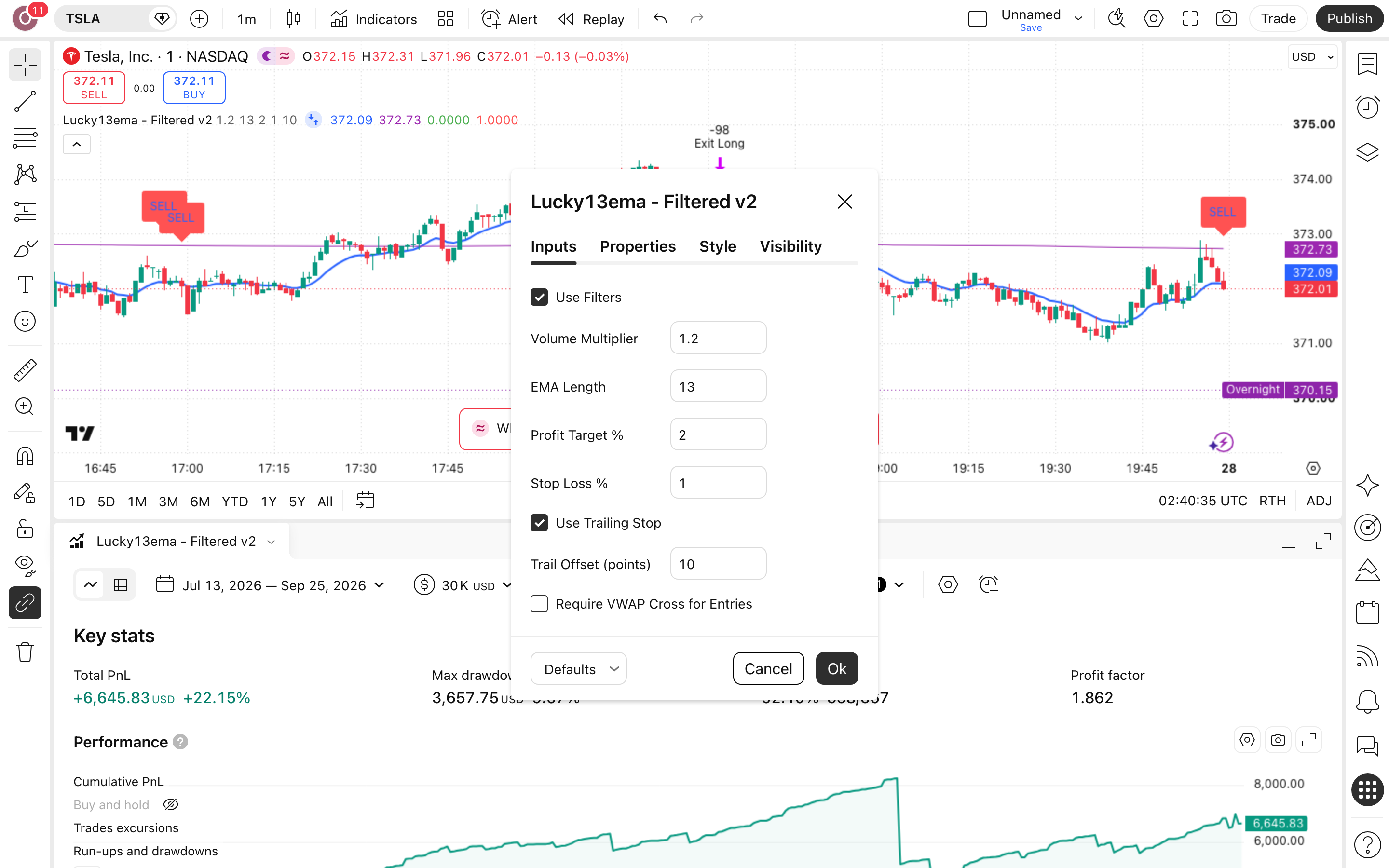
Task: Click Cancel in the settings dialog
Action: coord(768,668)
